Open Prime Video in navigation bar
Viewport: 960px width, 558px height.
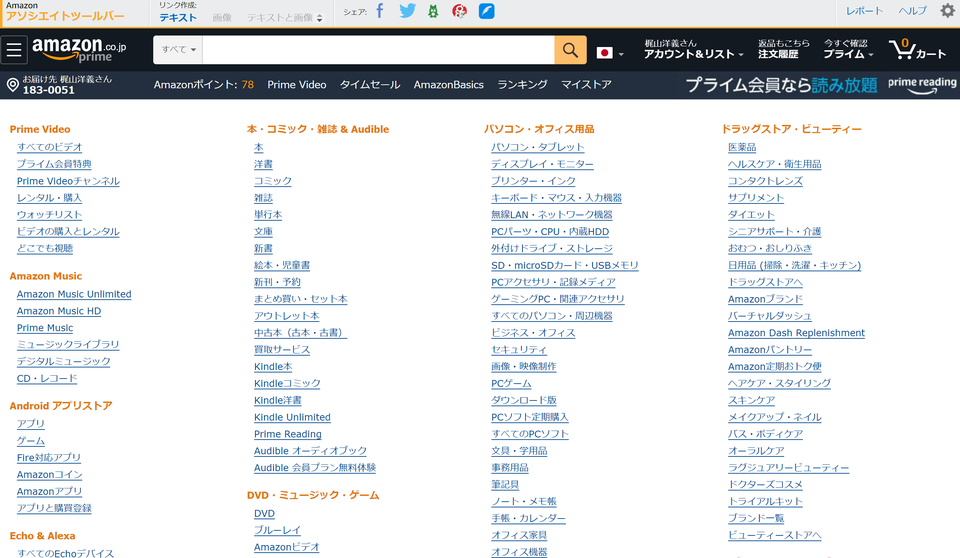296,85
